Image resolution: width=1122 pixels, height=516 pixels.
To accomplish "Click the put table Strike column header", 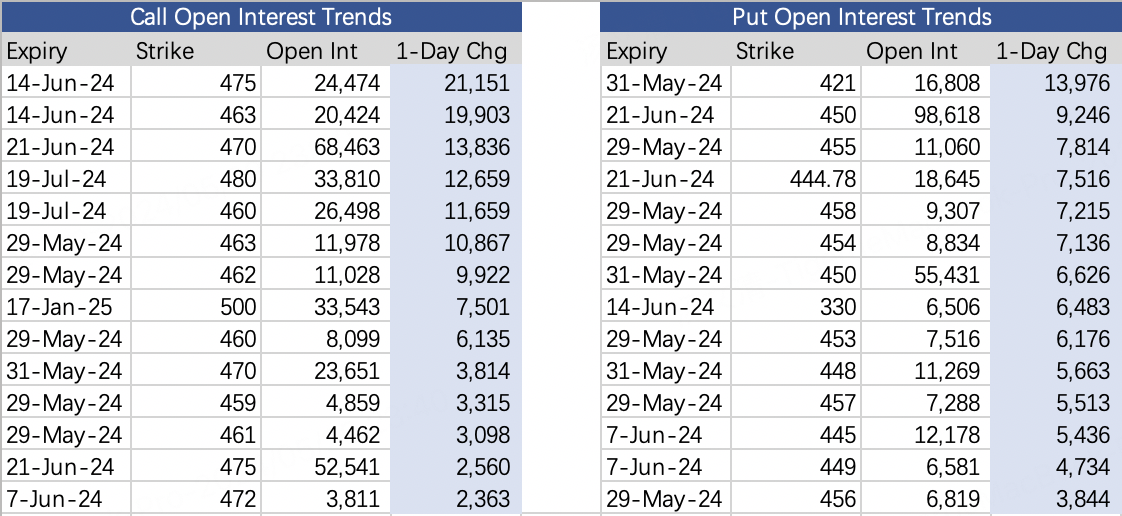I will (796, 51).
